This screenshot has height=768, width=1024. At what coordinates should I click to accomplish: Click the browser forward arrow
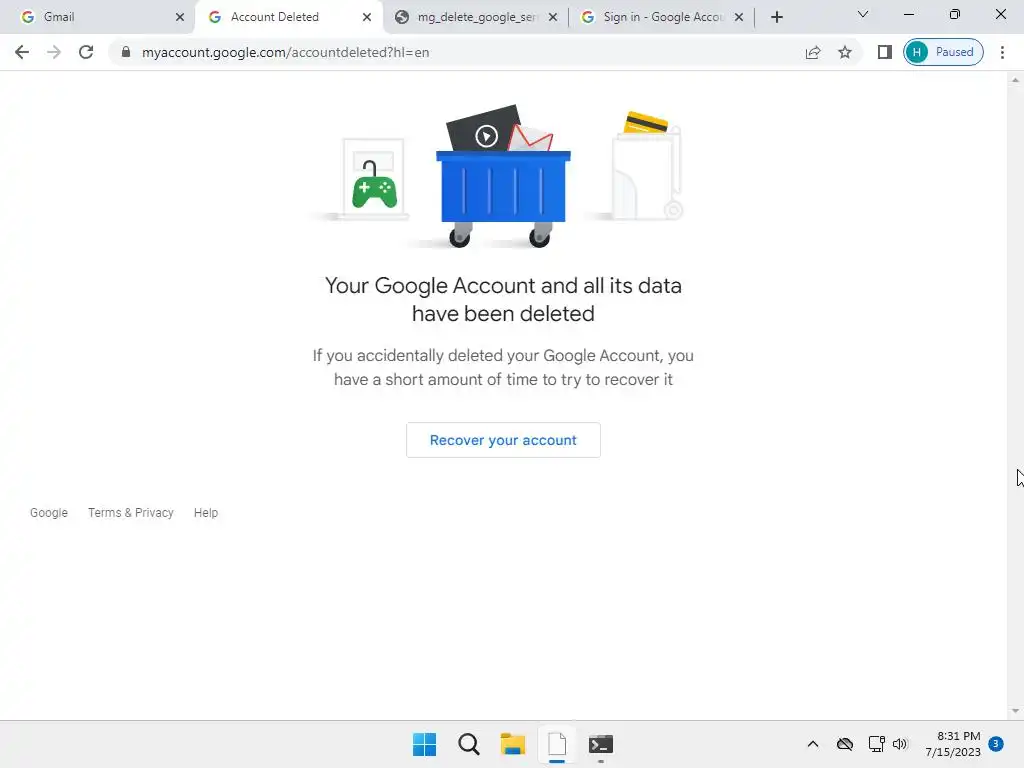[54, 52]
